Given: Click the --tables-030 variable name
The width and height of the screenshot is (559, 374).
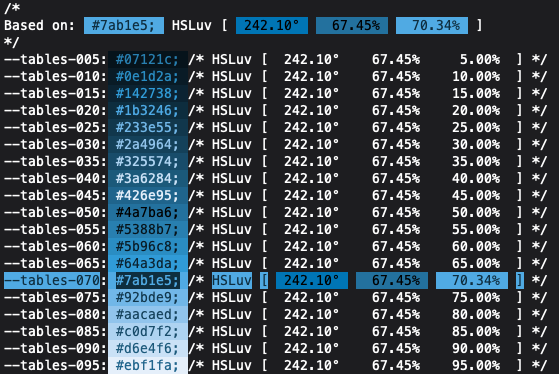Looking at the screenshot, I should tap(52, 144).
